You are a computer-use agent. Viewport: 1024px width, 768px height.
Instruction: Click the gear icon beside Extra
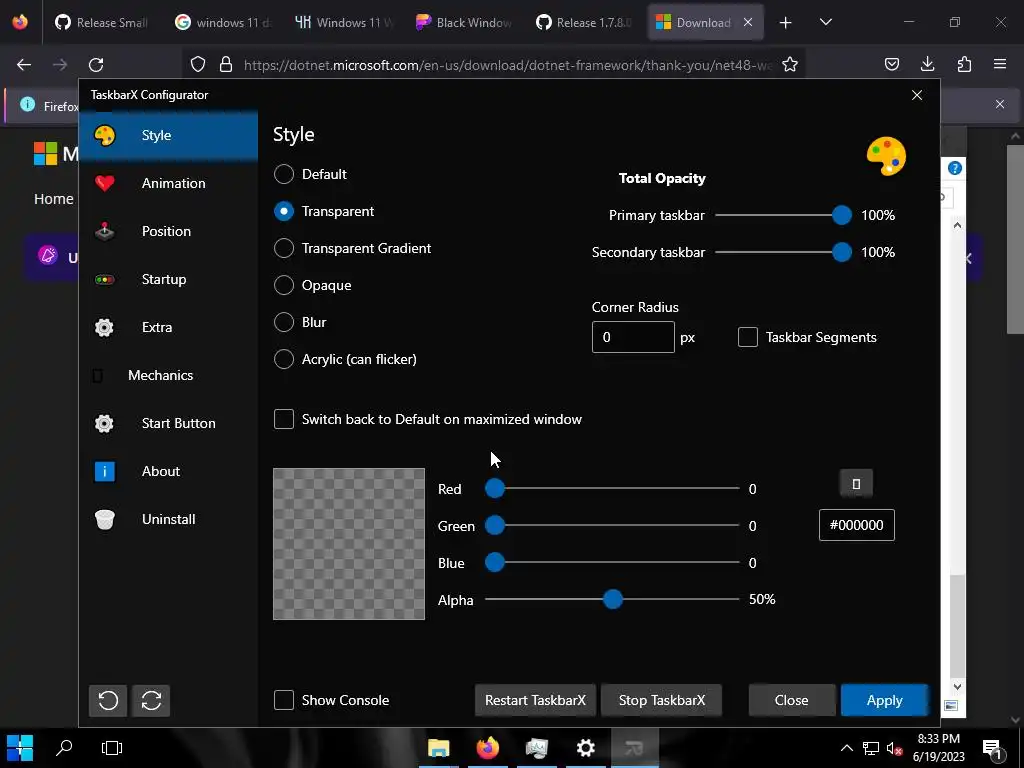coord(104,327)
